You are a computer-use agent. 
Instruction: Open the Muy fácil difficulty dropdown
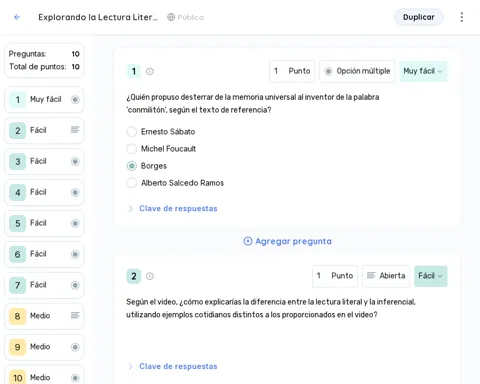click(x=423, y=71)
